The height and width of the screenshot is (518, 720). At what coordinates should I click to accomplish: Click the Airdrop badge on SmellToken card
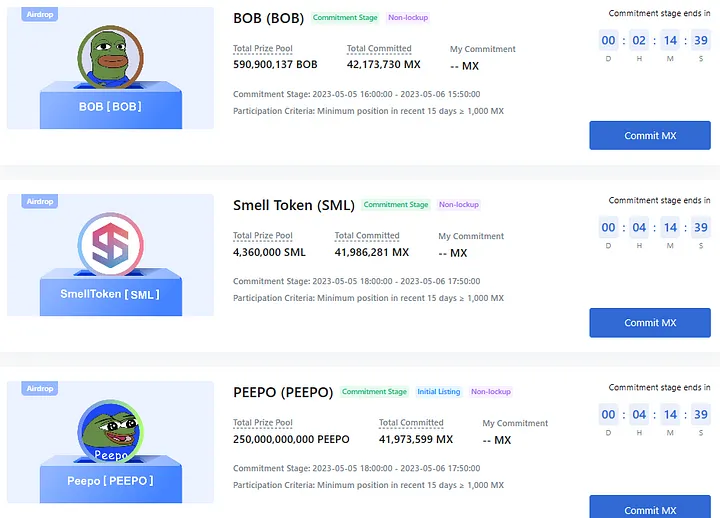(39, 201)
